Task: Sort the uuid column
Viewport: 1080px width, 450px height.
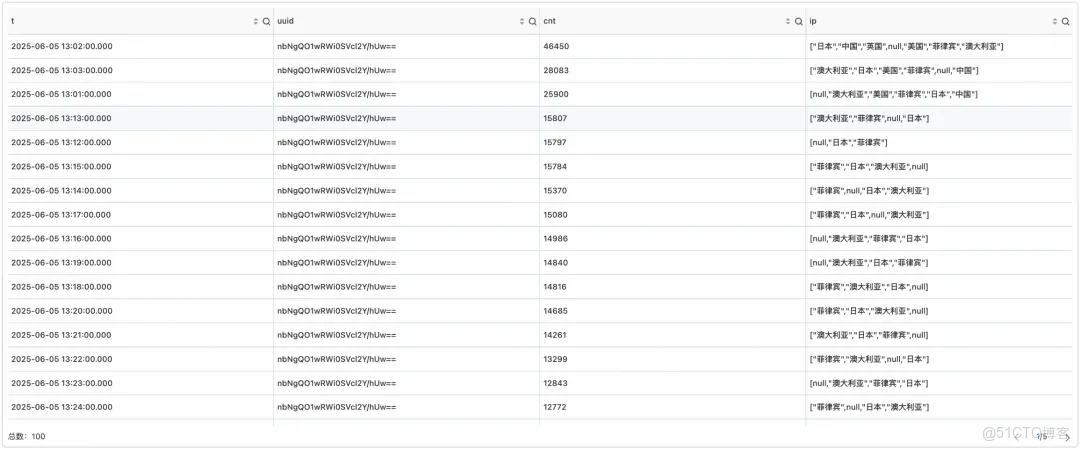Action: tap(522, 21)
